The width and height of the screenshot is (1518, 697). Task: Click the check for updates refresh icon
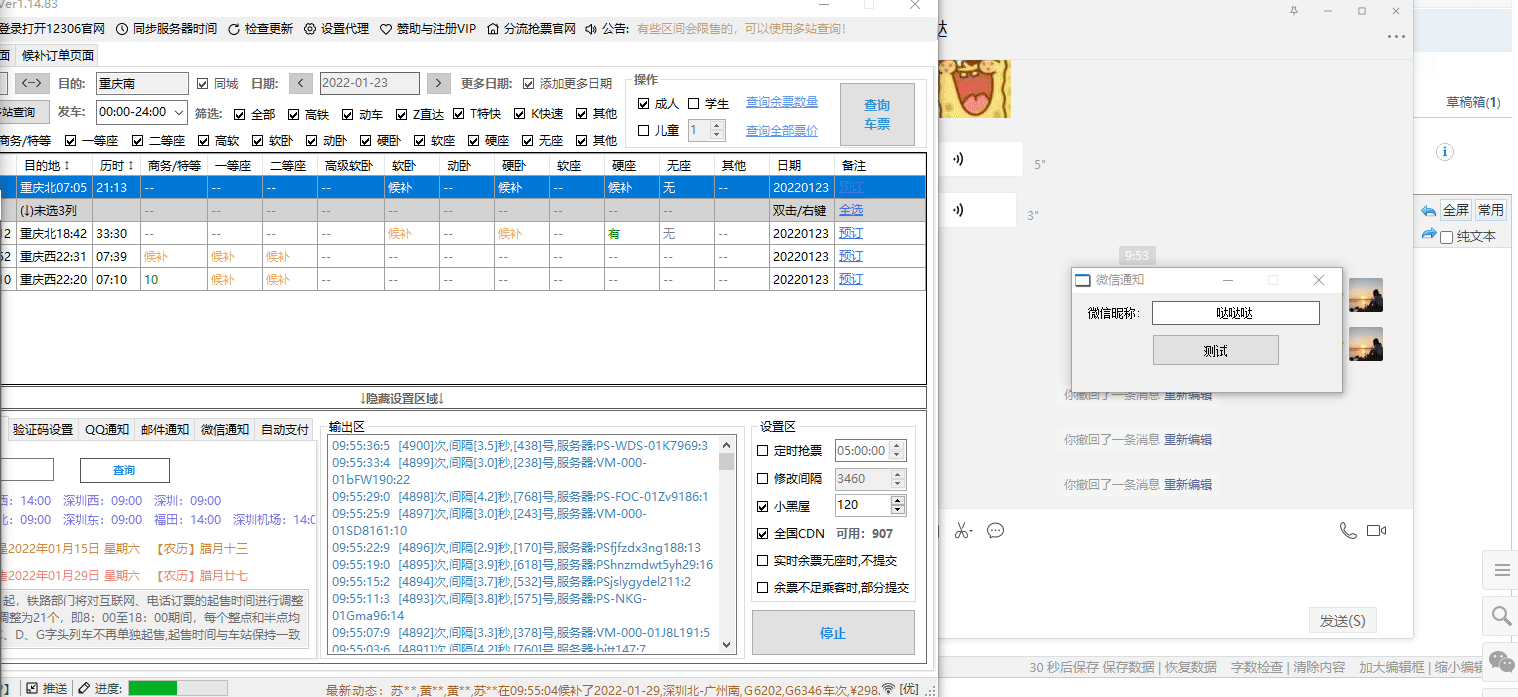[x=234, y=29]
